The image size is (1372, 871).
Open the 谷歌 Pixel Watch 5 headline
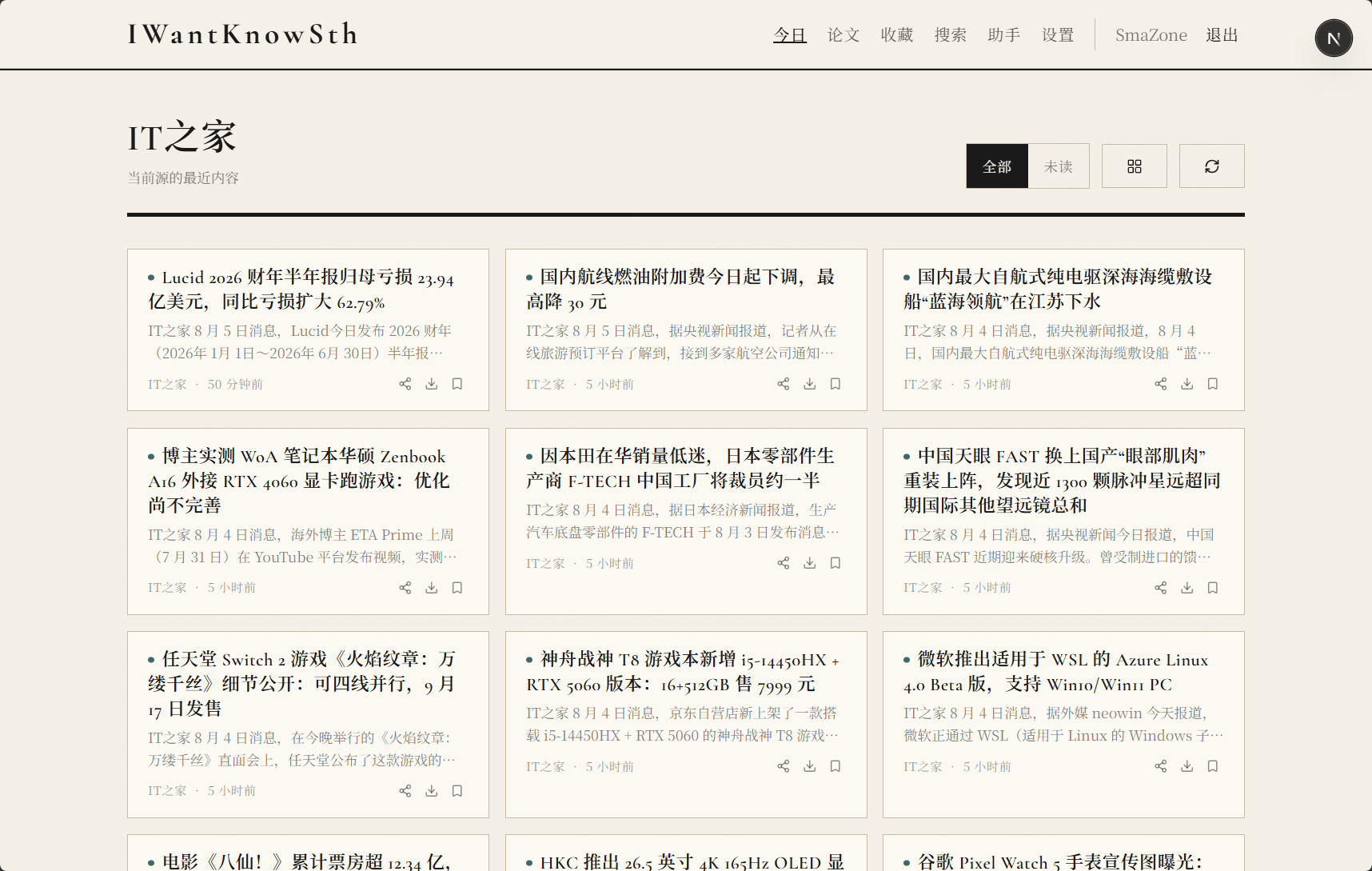1053,861
